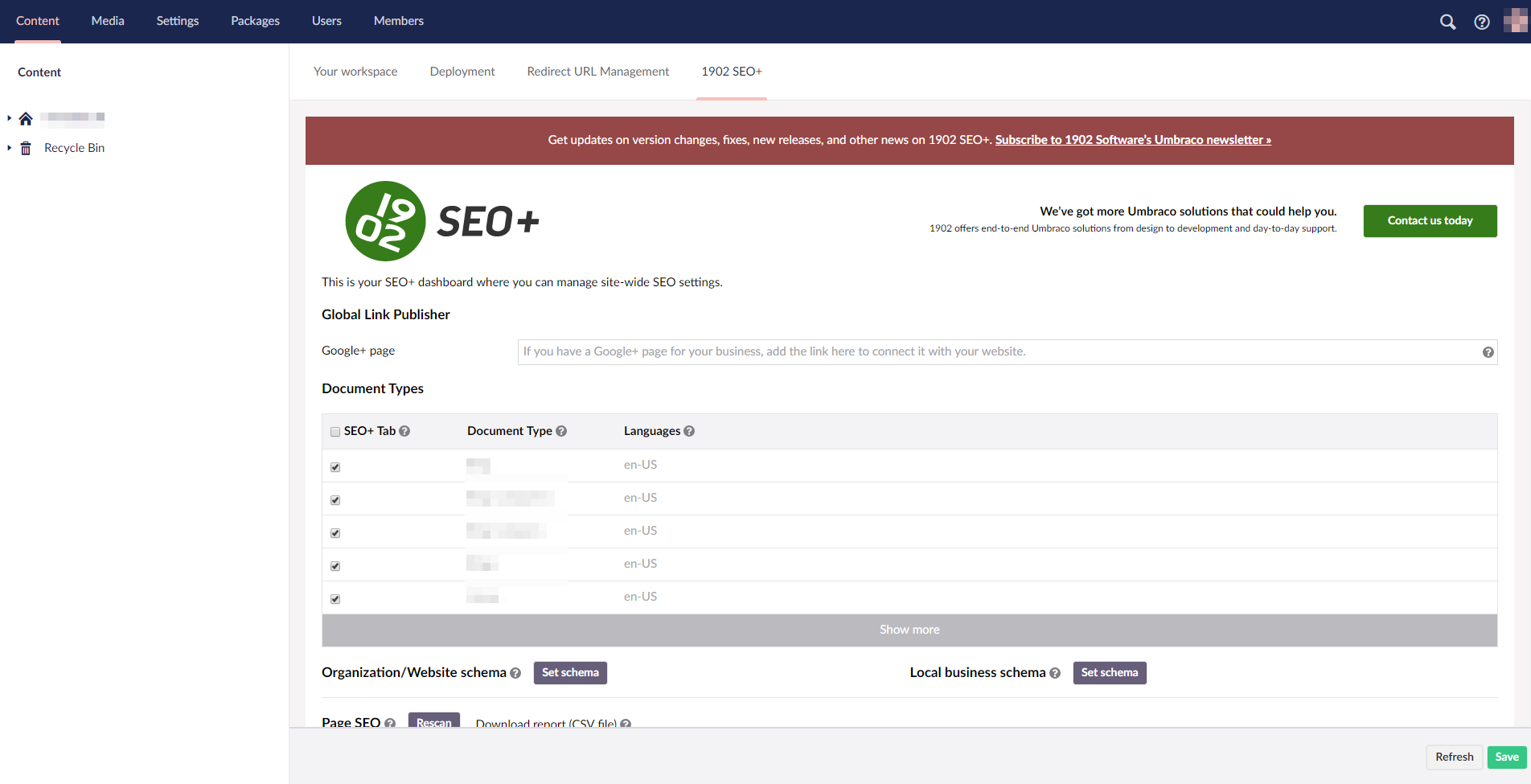Open the user avatar in top bar
The width and height of the screenshot is (1531, 784).
(1515, 21)
